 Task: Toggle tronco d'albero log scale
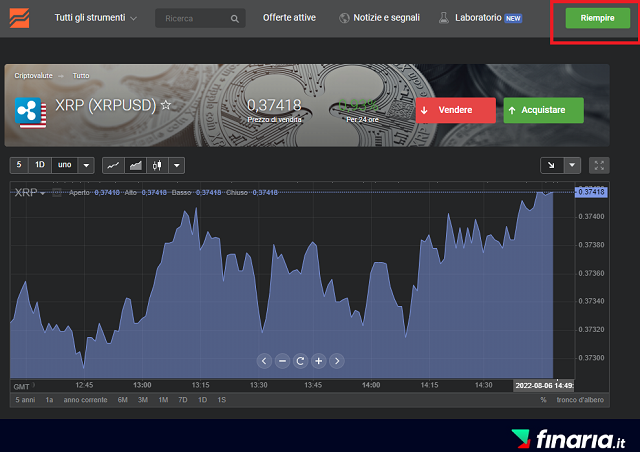(x=580, y=400)
